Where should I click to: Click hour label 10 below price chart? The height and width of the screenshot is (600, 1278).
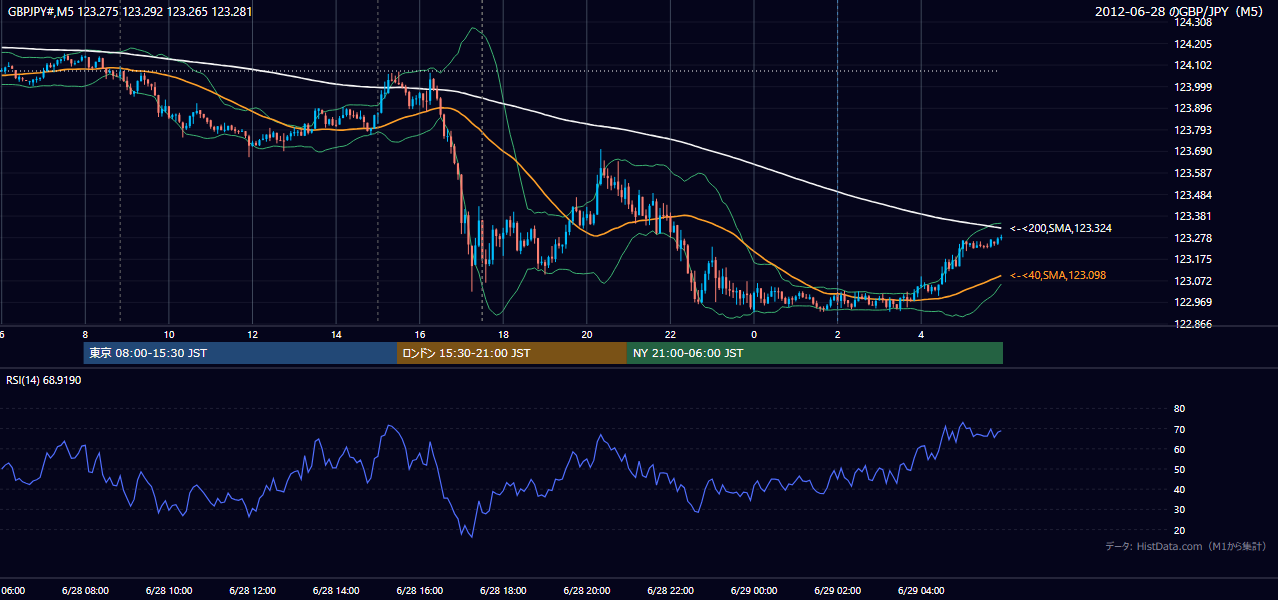point(169,334)
